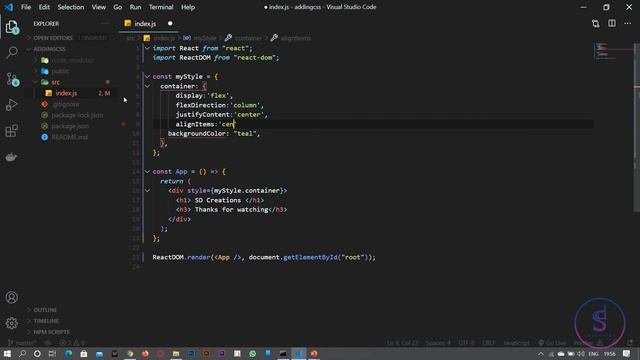Viewport: 640px width, 360px height.
Task: Click the CRLF end-of-line indicator
Action: coord(488,343)
